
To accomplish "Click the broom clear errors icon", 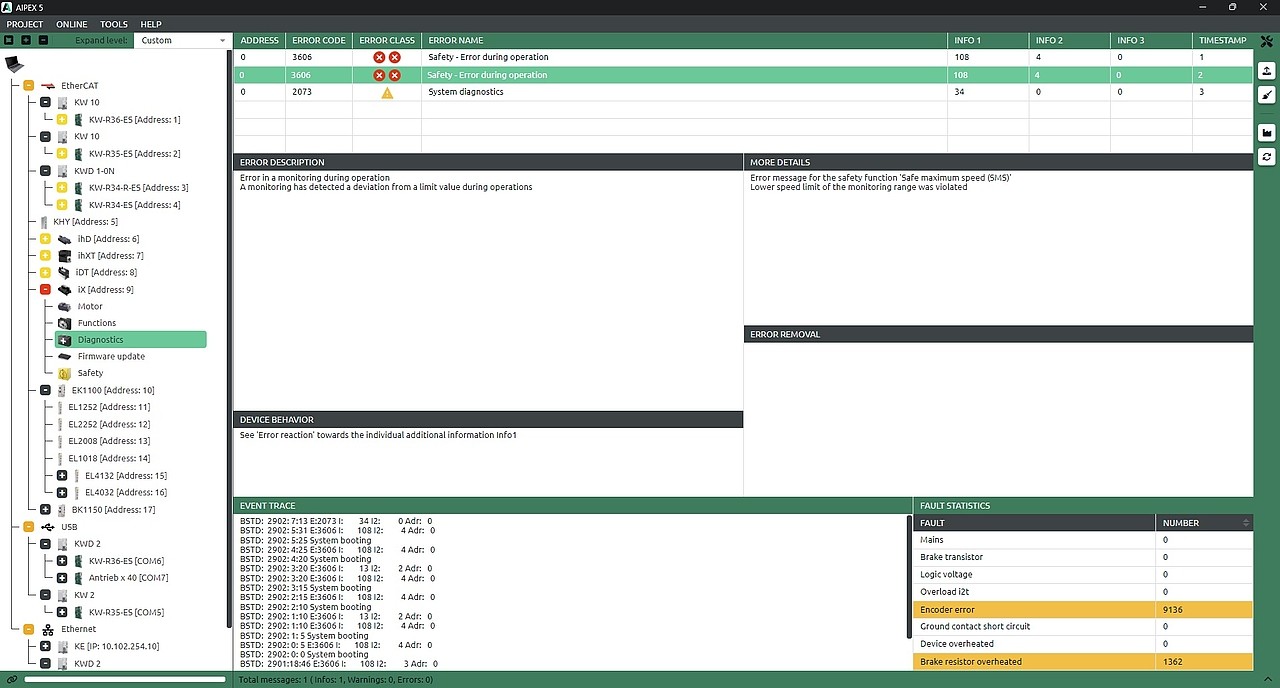I will click(1267, 95).
